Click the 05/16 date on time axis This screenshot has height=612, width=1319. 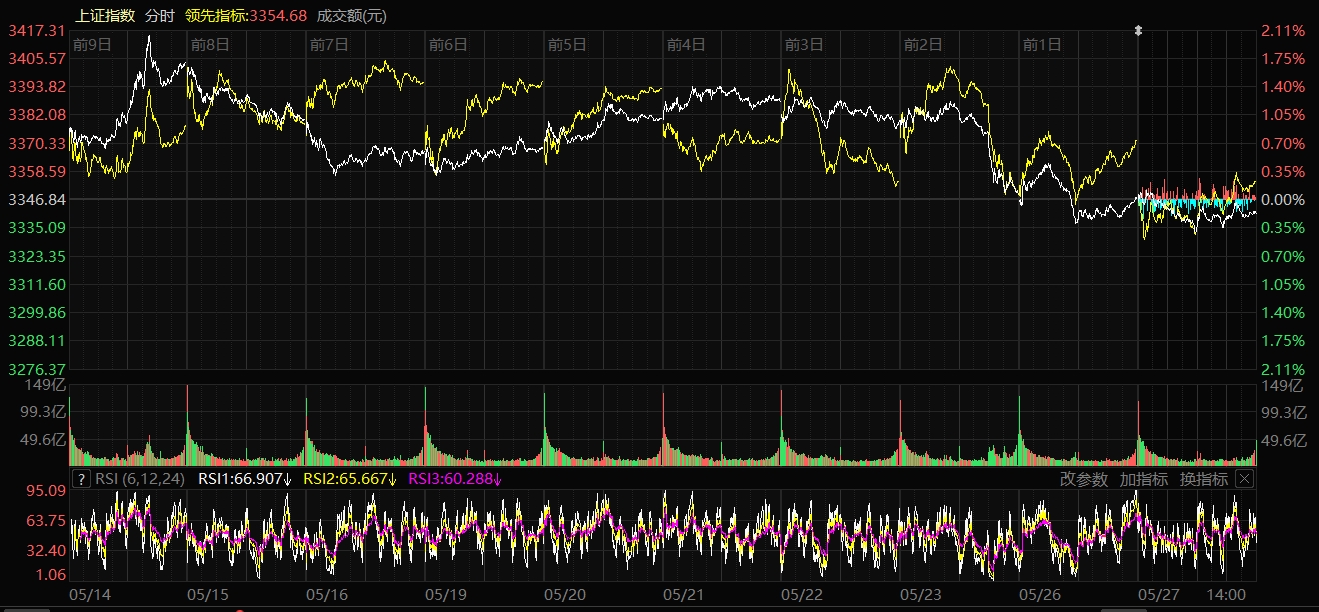pos(327,594)
